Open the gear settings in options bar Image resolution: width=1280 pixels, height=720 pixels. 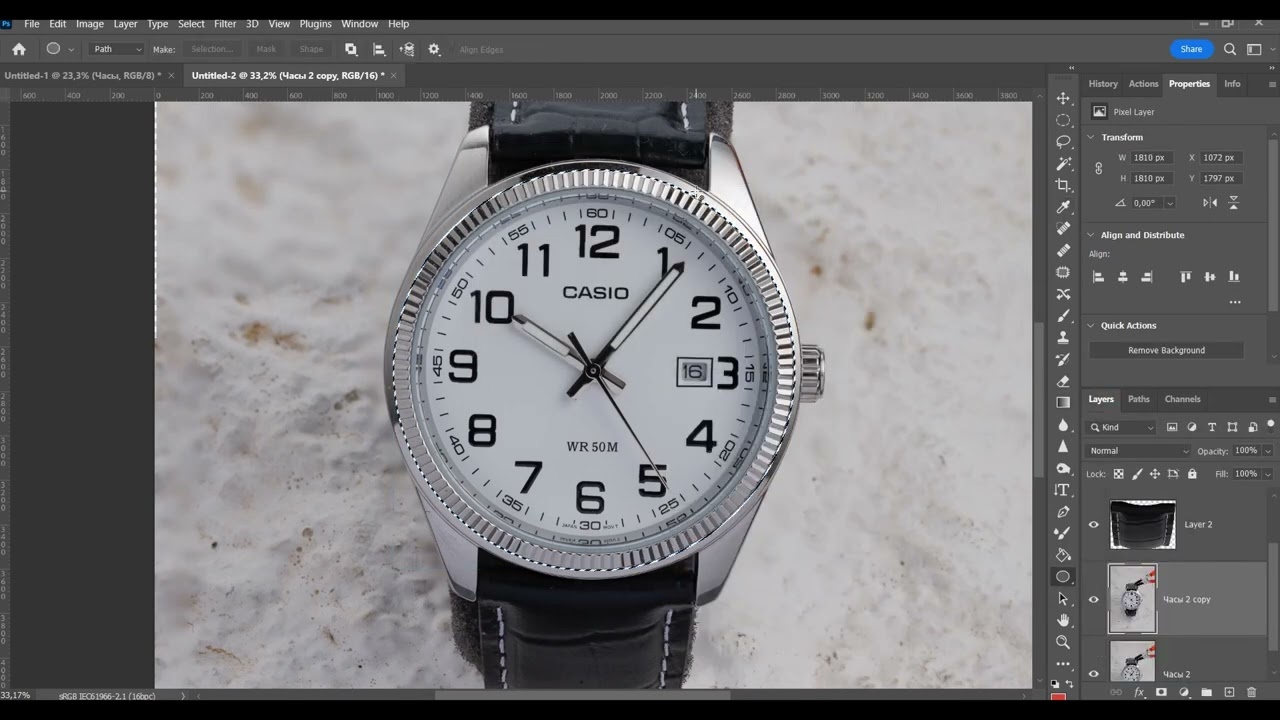(434, 49)
